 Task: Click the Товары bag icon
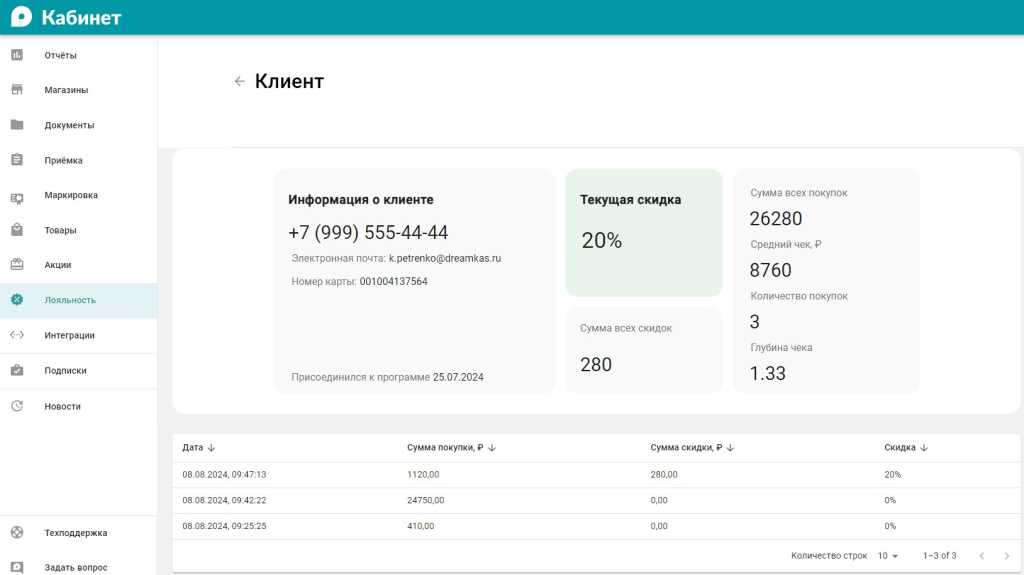tap(17, 229)
